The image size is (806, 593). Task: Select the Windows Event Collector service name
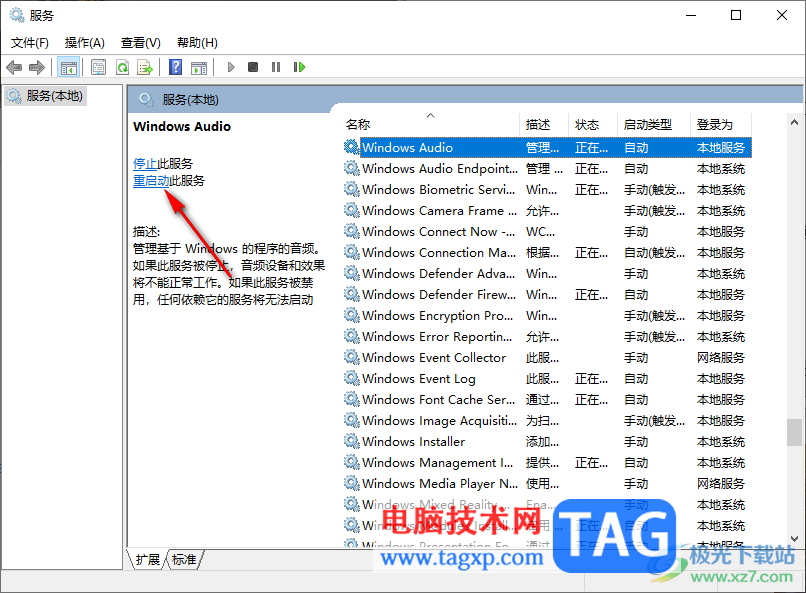pos(434,357)
